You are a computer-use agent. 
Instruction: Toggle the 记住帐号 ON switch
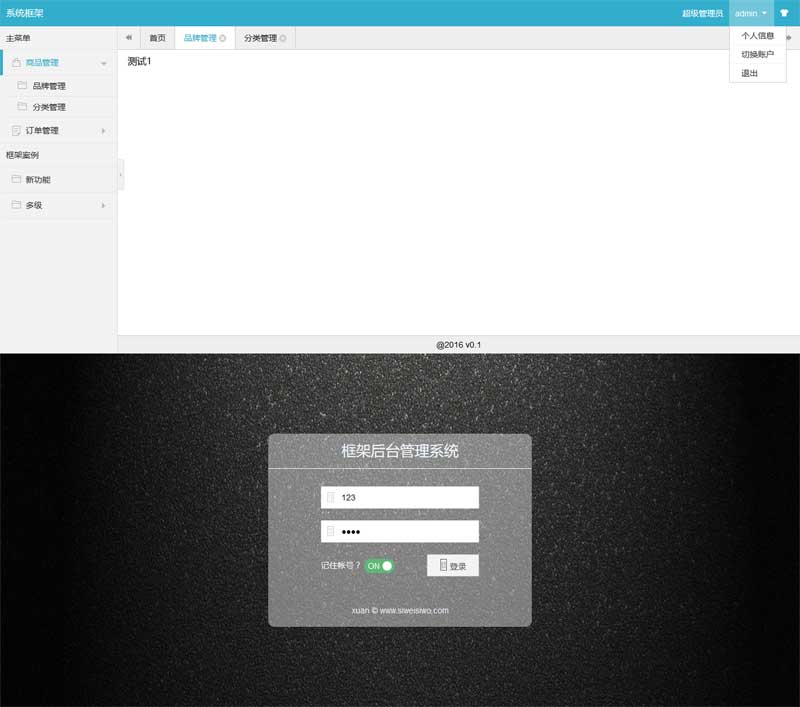pyautogui.click(x=379, y=566)
